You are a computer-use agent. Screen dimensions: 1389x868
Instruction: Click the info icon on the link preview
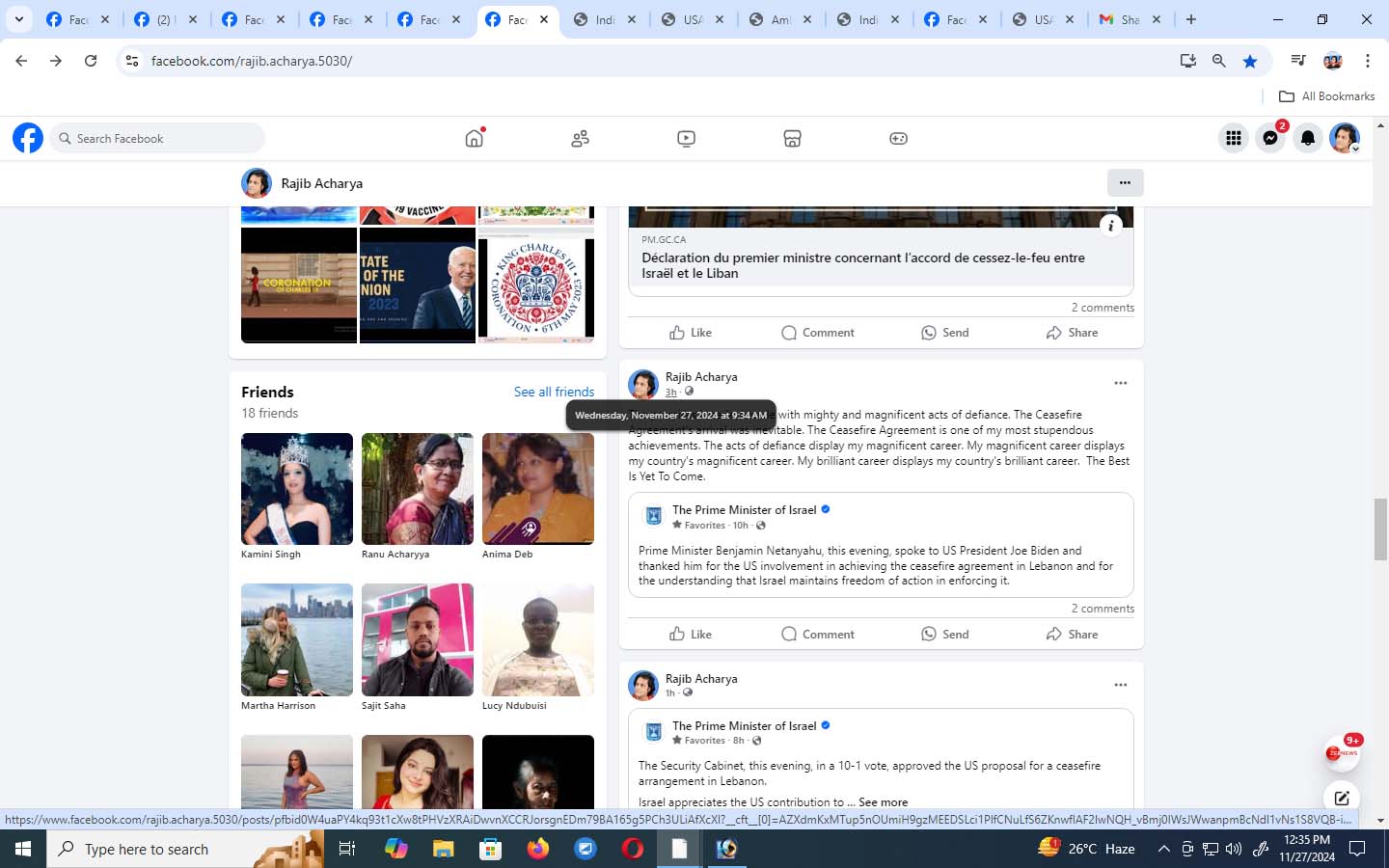[1110, 226]
